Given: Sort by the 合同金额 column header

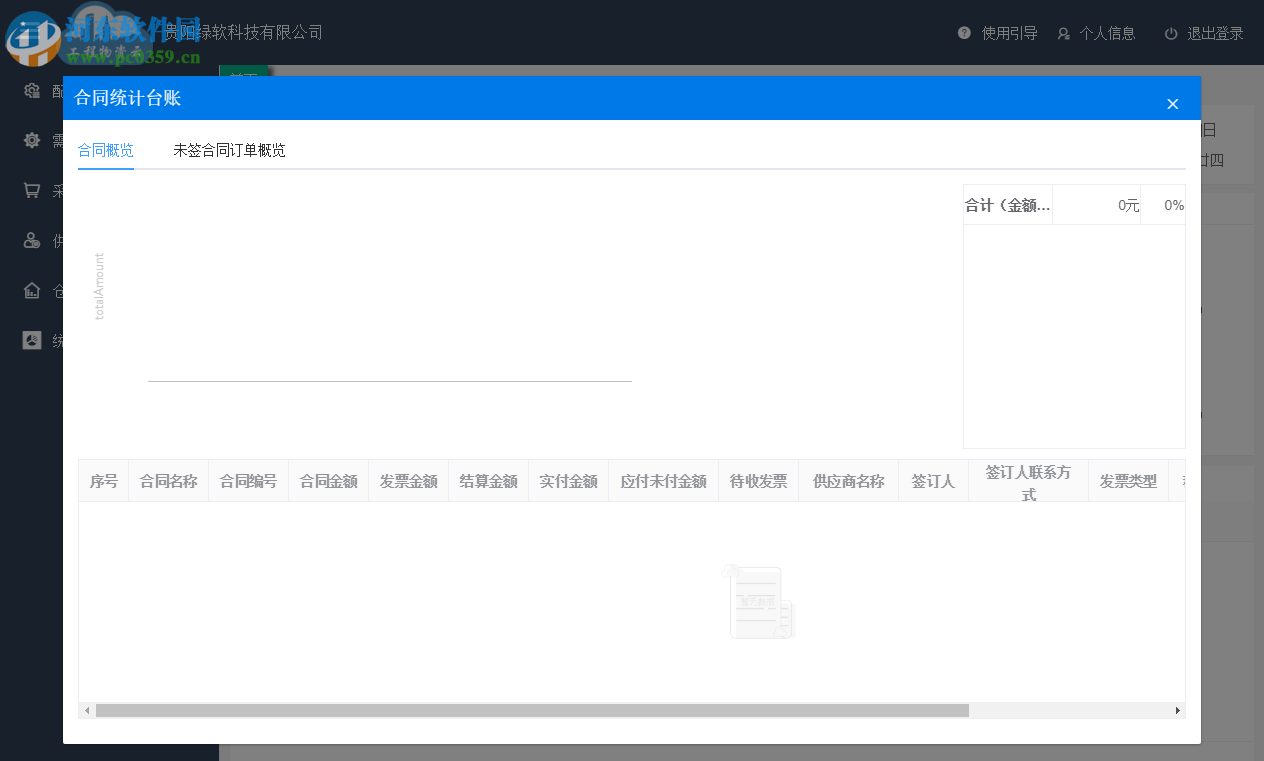Looking at the screenshot, I should tap(328, 480).
